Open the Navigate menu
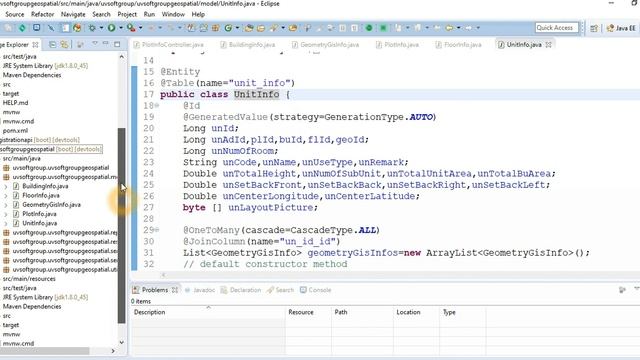The height and width of the screenshot is (360, 640). [73, 14]
